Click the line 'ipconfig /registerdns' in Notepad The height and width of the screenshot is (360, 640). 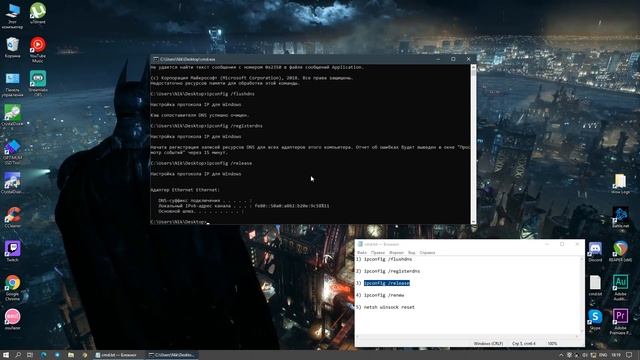coord(391,271)
